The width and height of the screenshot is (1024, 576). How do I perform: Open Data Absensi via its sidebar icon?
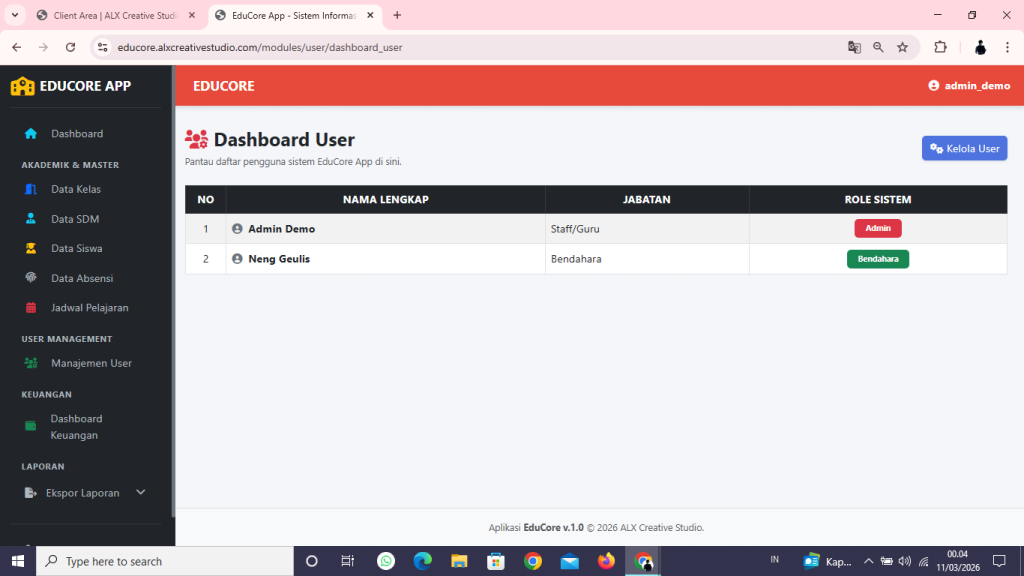[30, 278]
